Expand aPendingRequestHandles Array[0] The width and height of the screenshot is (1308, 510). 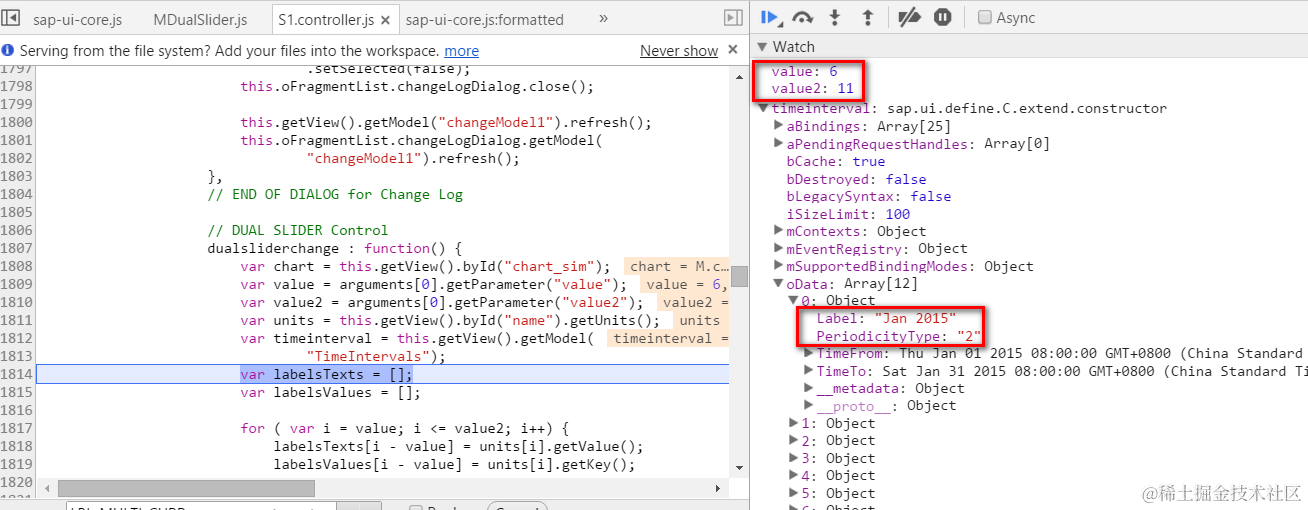click(779, 144)
